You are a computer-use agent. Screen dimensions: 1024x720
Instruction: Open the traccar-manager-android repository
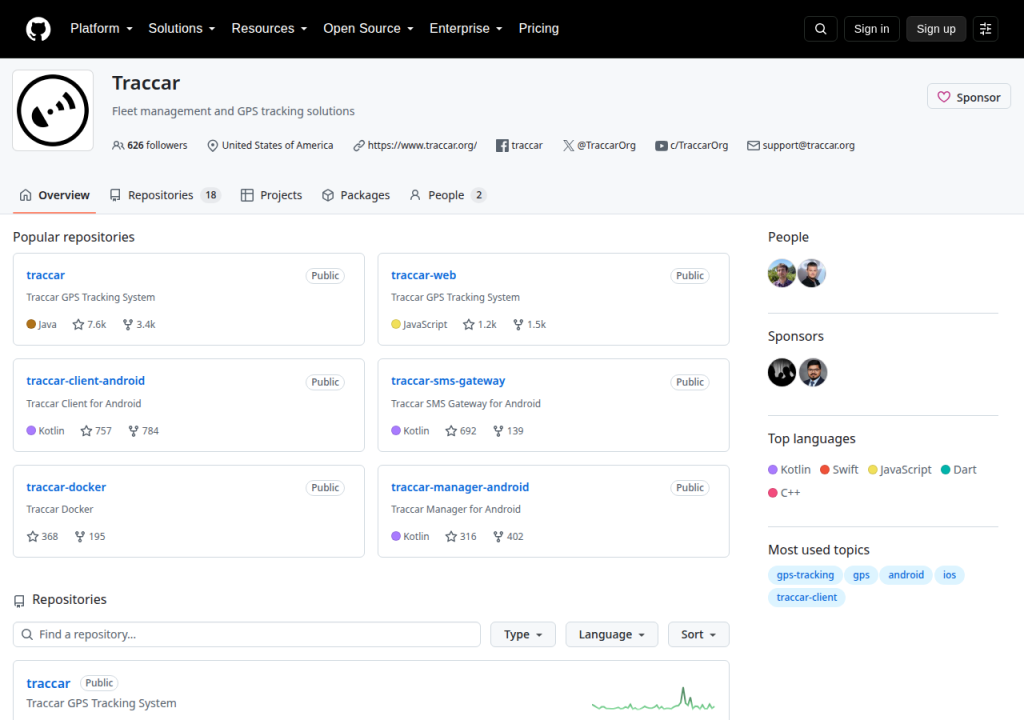pyautogui.click(x=460, y=487)
